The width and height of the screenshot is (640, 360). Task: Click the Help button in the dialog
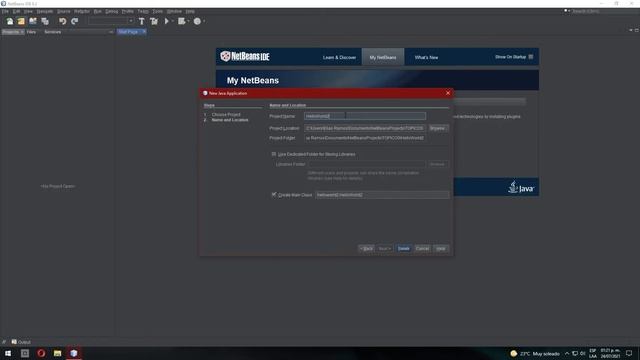441,249
